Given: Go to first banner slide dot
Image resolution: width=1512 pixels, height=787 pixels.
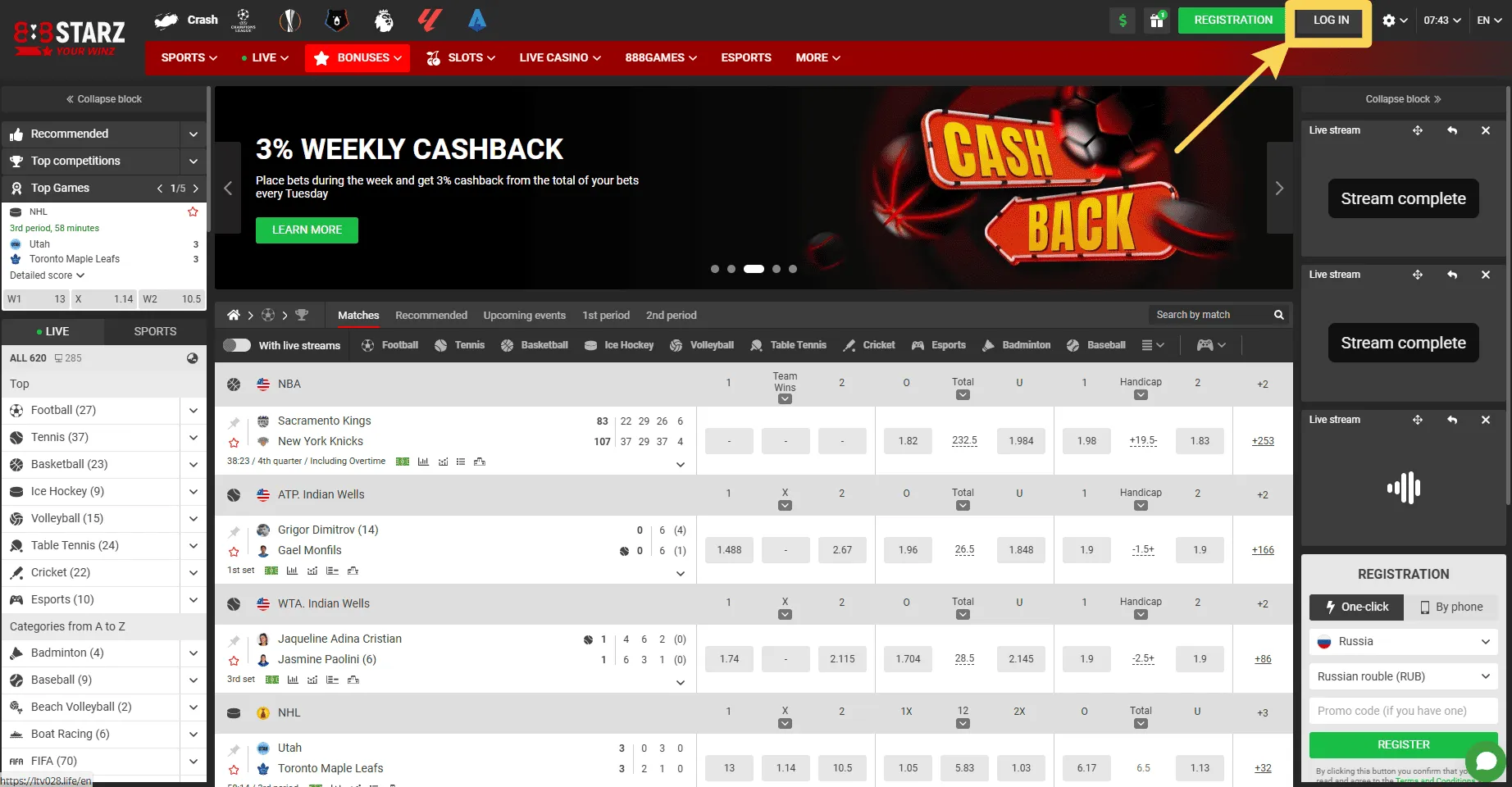Looking at the screenshot, I should 715,269.
